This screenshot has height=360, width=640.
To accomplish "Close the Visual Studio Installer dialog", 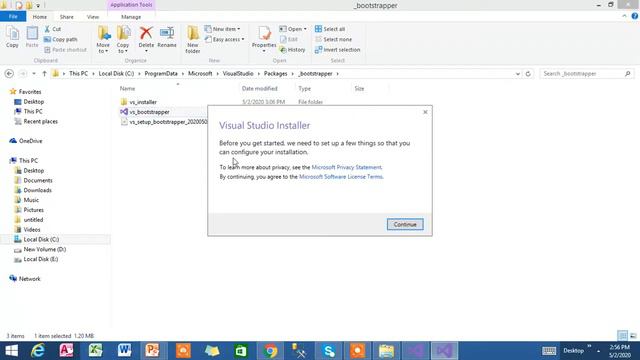I will pyautogui.click(x=425, y=112).
